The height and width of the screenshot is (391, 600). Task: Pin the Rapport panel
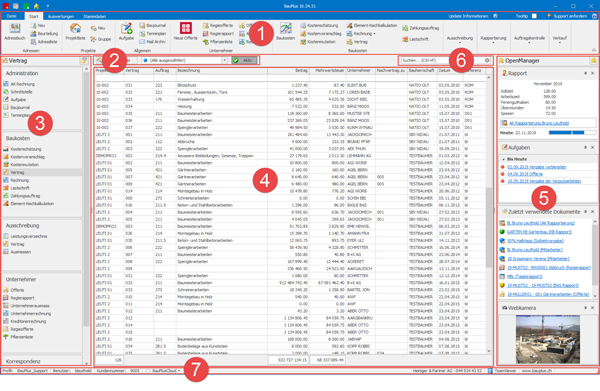pyautogui.click(x=585, y=73)
